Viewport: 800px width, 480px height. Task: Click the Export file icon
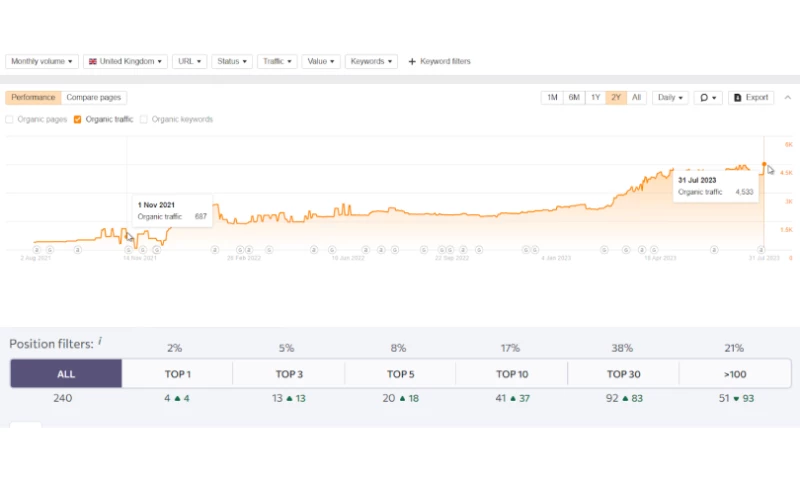tap(738, 98)
